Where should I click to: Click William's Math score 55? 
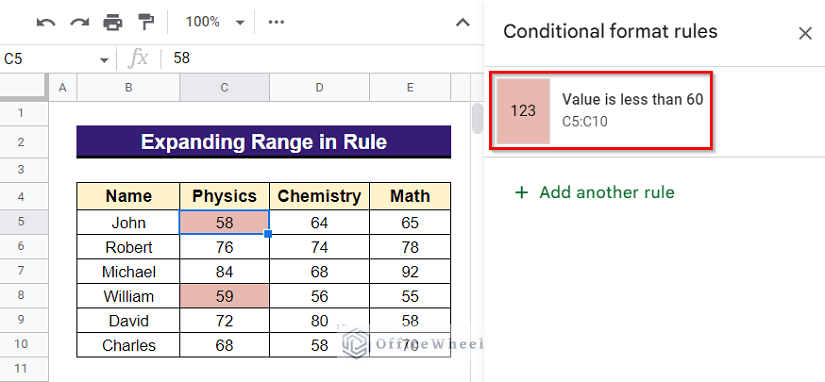pyautogui.click(x=410, y=296)
